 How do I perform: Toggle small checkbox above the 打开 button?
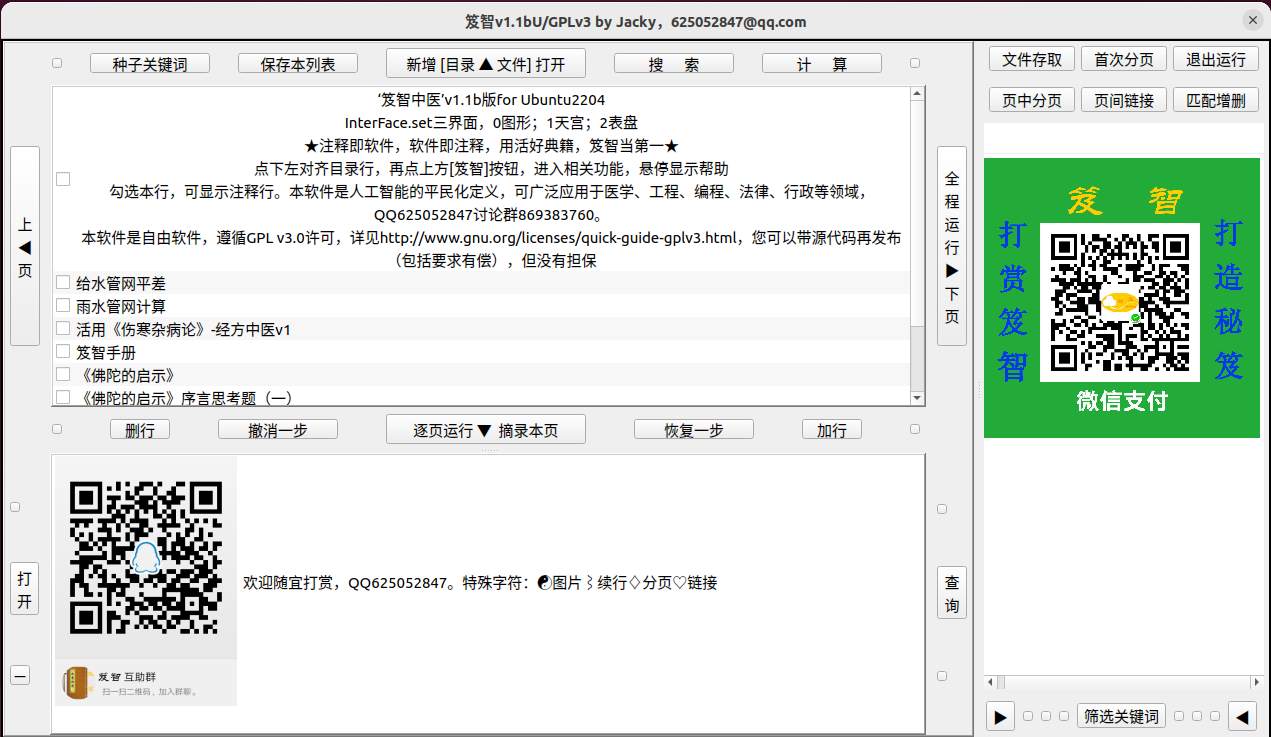[15, 507]
